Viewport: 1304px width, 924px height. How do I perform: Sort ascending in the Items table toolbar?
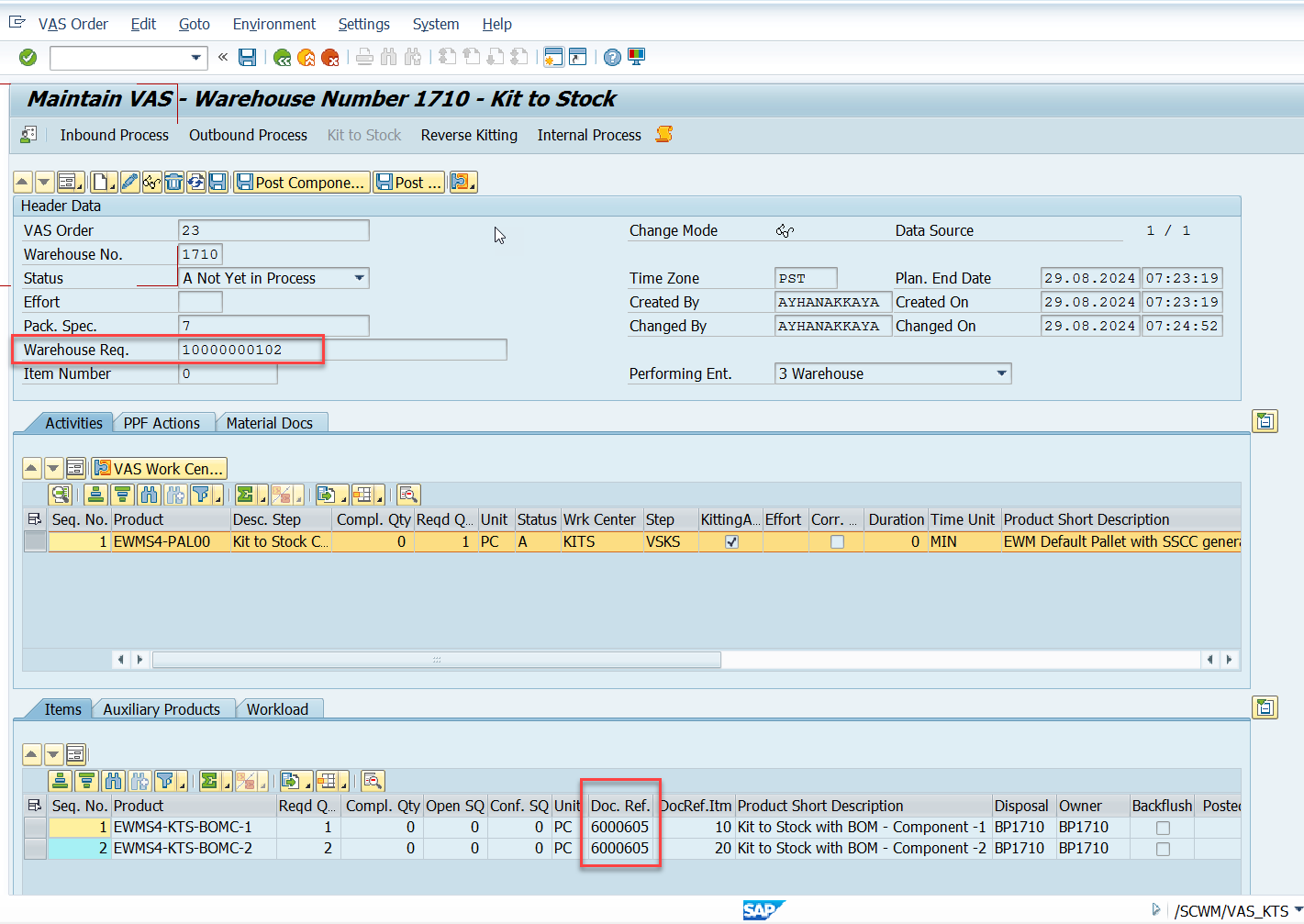coord(61,781)
